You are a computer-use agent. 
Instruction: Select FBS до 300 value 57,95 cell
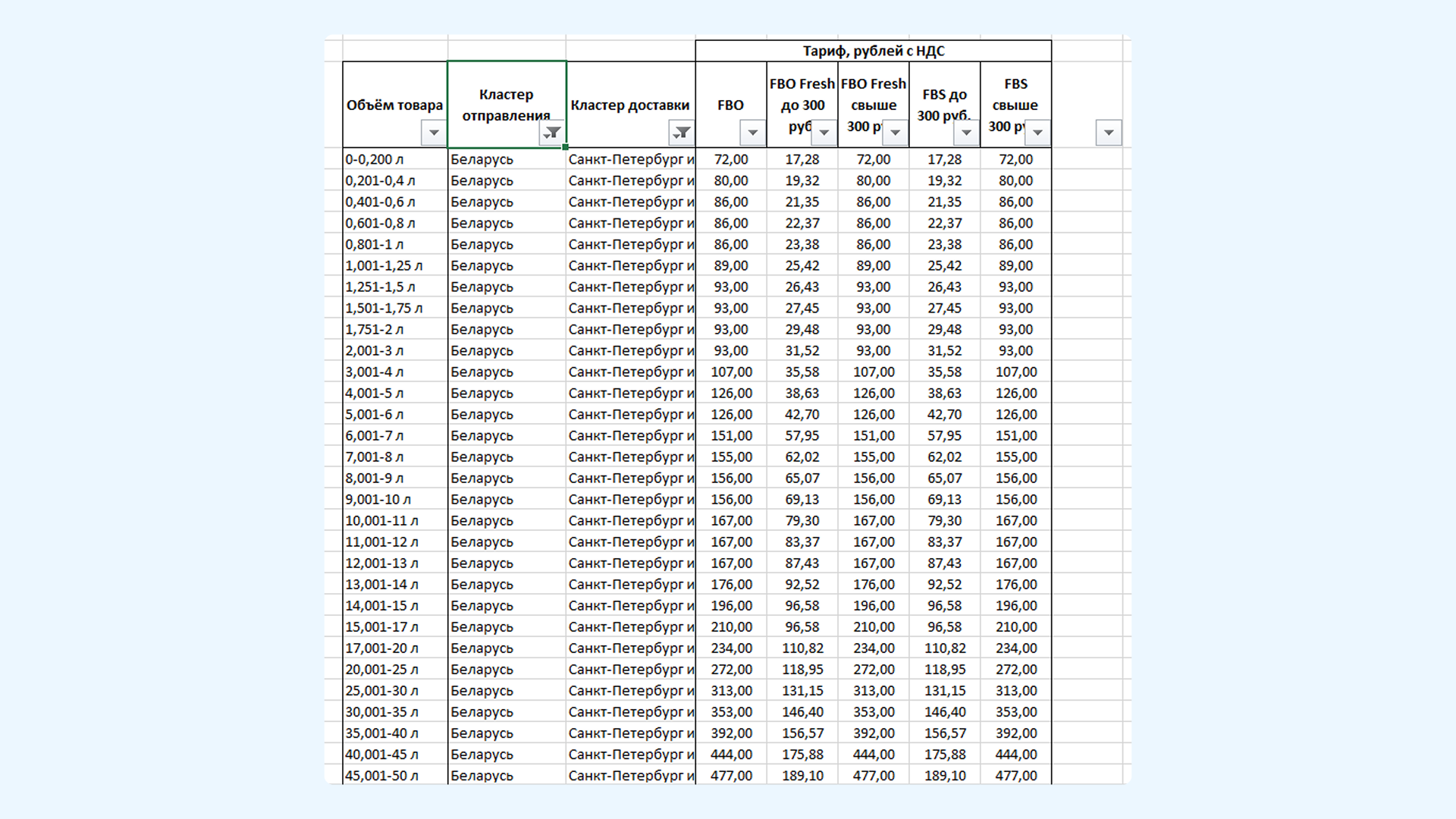[x=945, y=435]
